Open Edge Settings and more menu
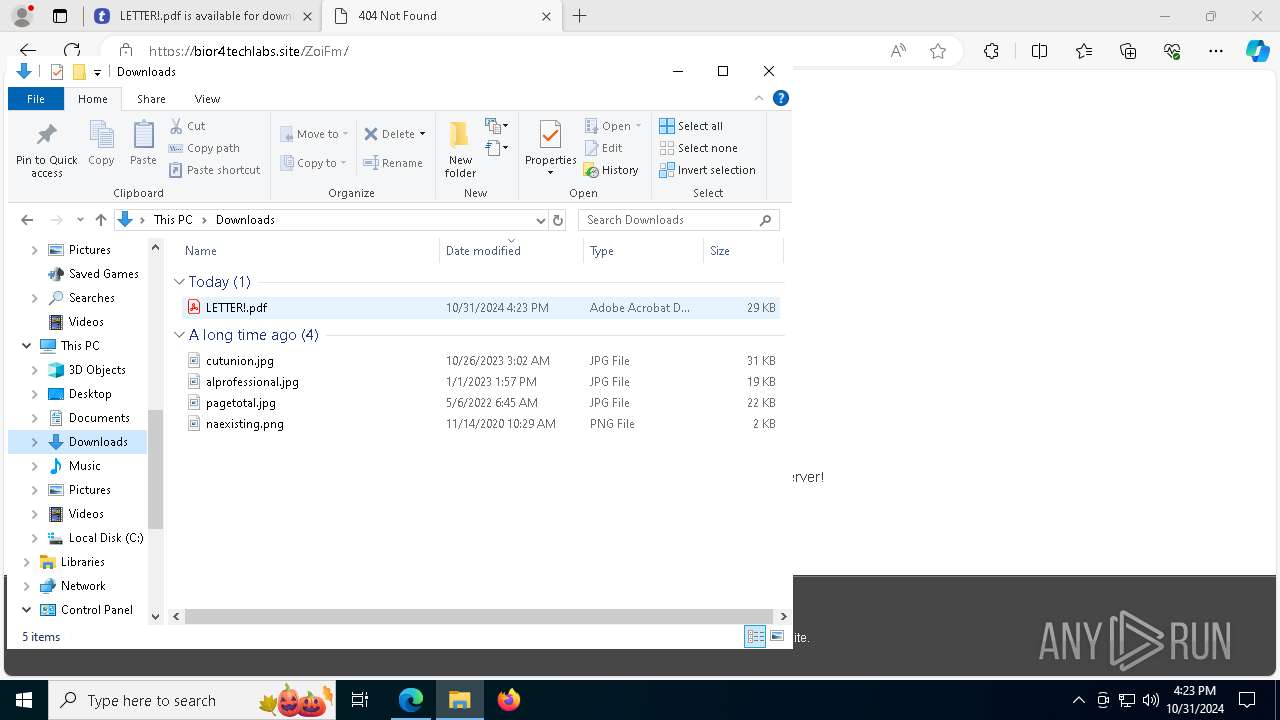Screen dimensions: 1280x720 point(1216,51)
